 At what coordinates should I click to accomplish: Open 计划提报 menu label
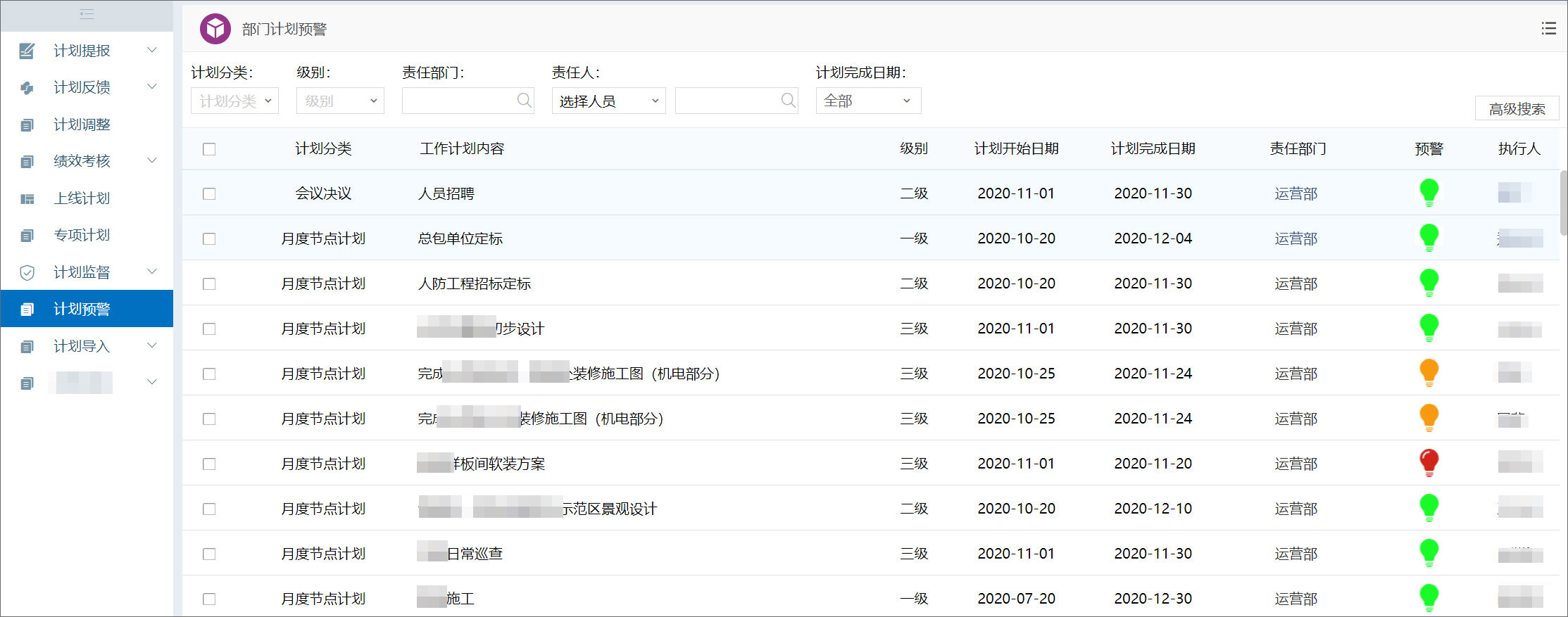[82, 51]
